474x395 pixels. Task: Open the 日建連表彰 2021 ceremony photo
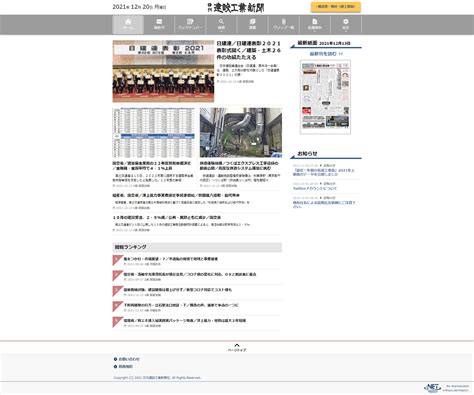(x=163, y=71)
